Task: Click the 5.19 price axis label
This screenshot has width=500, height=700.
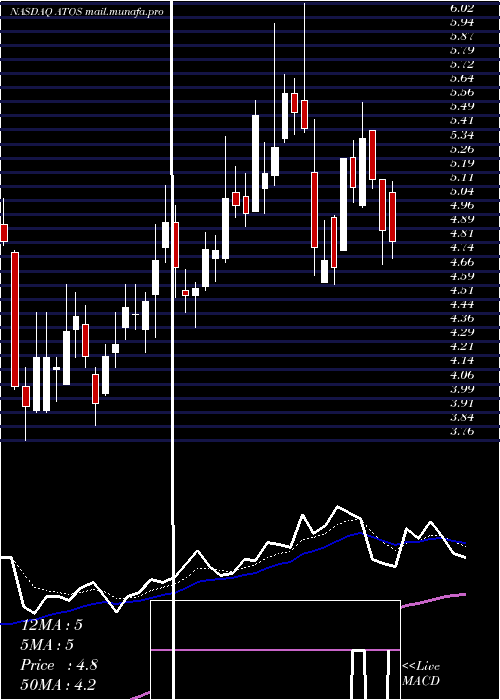Action: click(x=462, y=163)
